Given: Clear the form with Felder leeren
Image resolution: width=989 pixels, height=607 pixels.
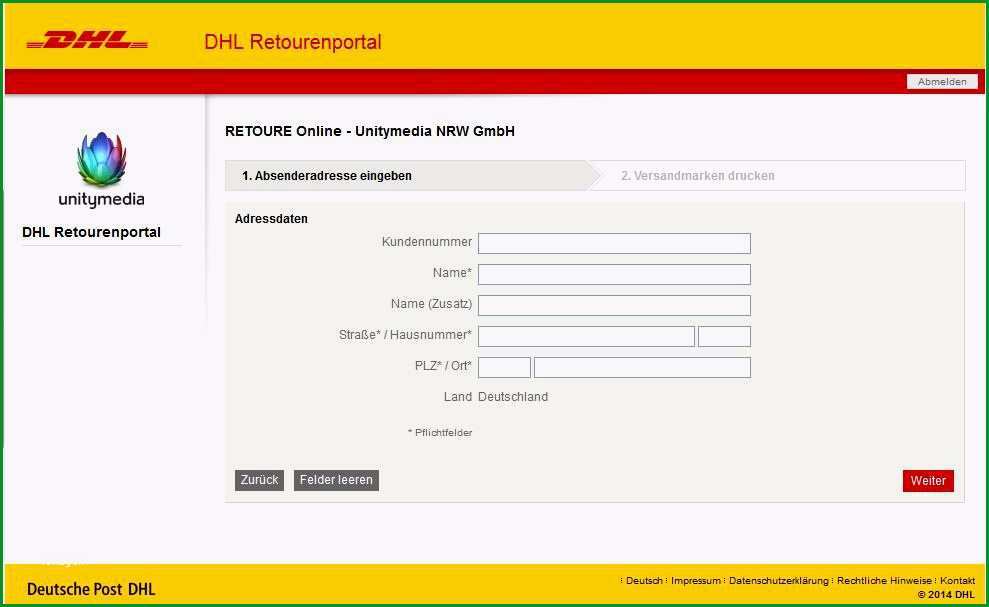Looking at the screenshot, I should (x=336, y=480).
